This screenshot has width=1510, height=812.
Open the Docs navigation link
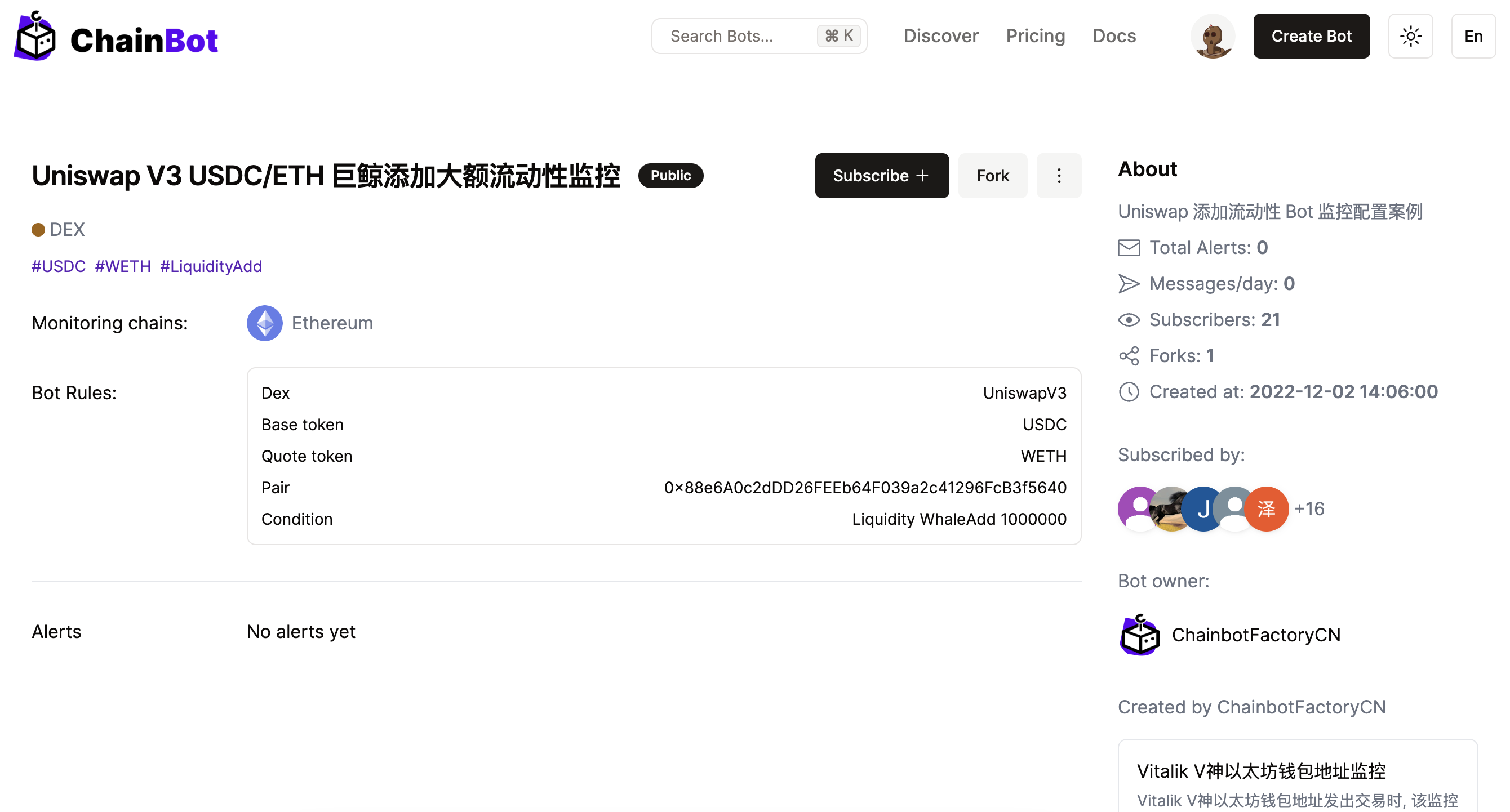[1114, 37]
